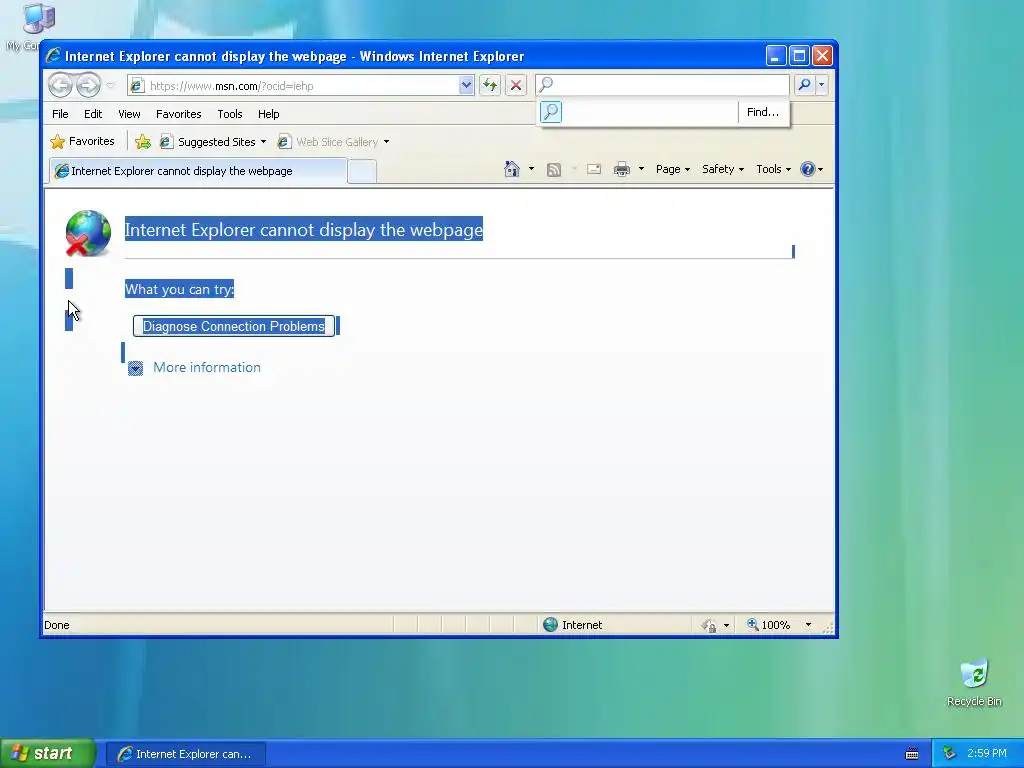Click the Read Mail envelope icon
The width and height of the screenshot is (1024, 768).
594,169
